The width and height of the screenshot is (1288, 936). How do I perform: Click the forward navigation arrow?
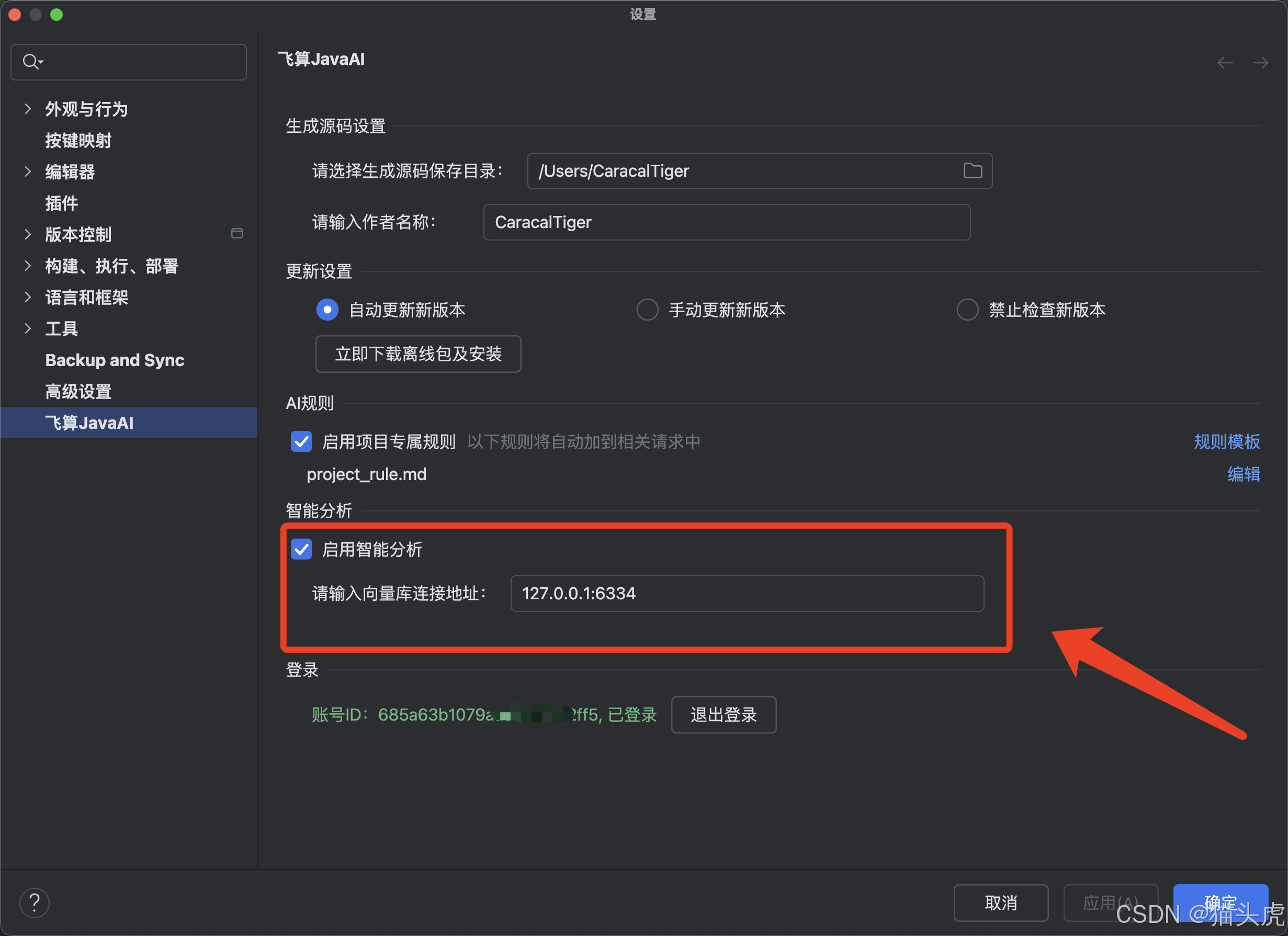pyautogui.click(x=1261, y=62)
